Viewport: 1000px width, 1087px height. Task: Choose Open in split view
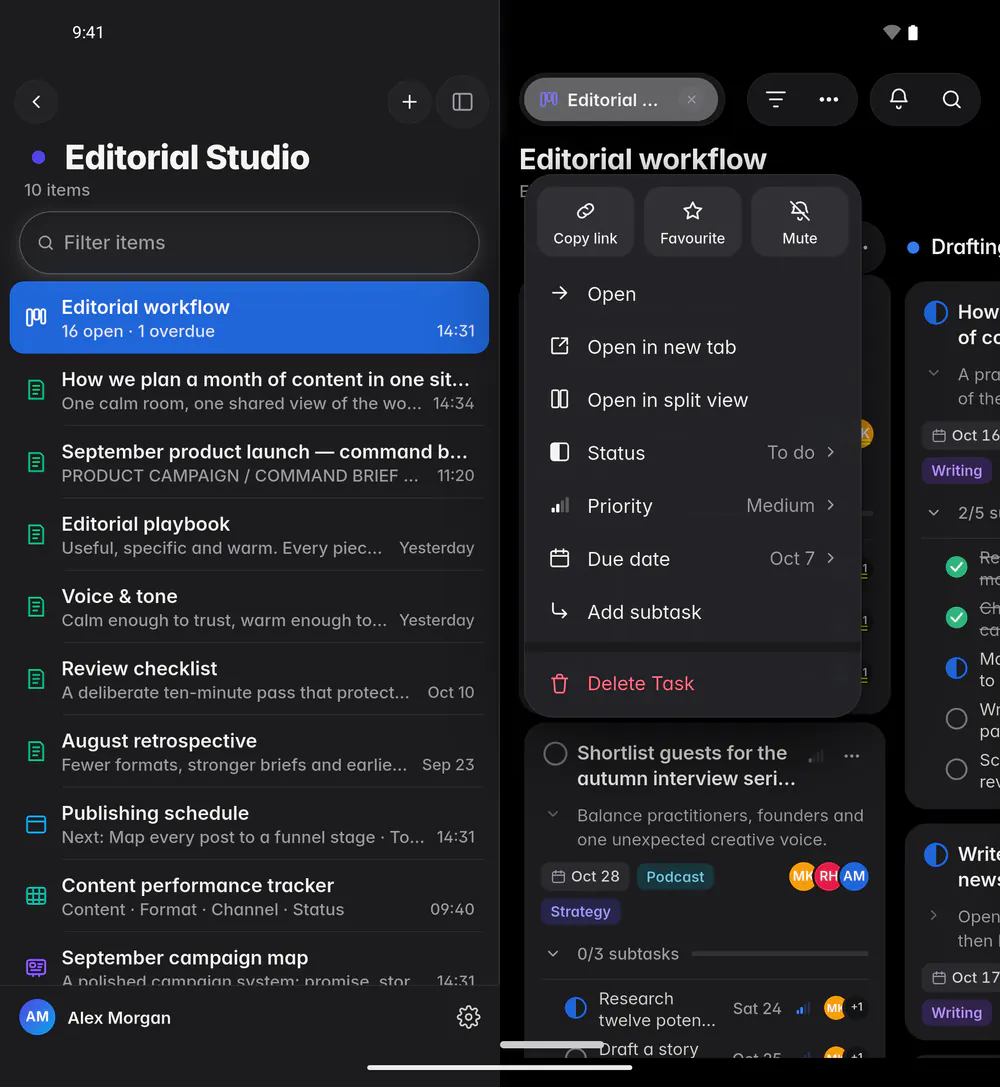tap(692, 400)
